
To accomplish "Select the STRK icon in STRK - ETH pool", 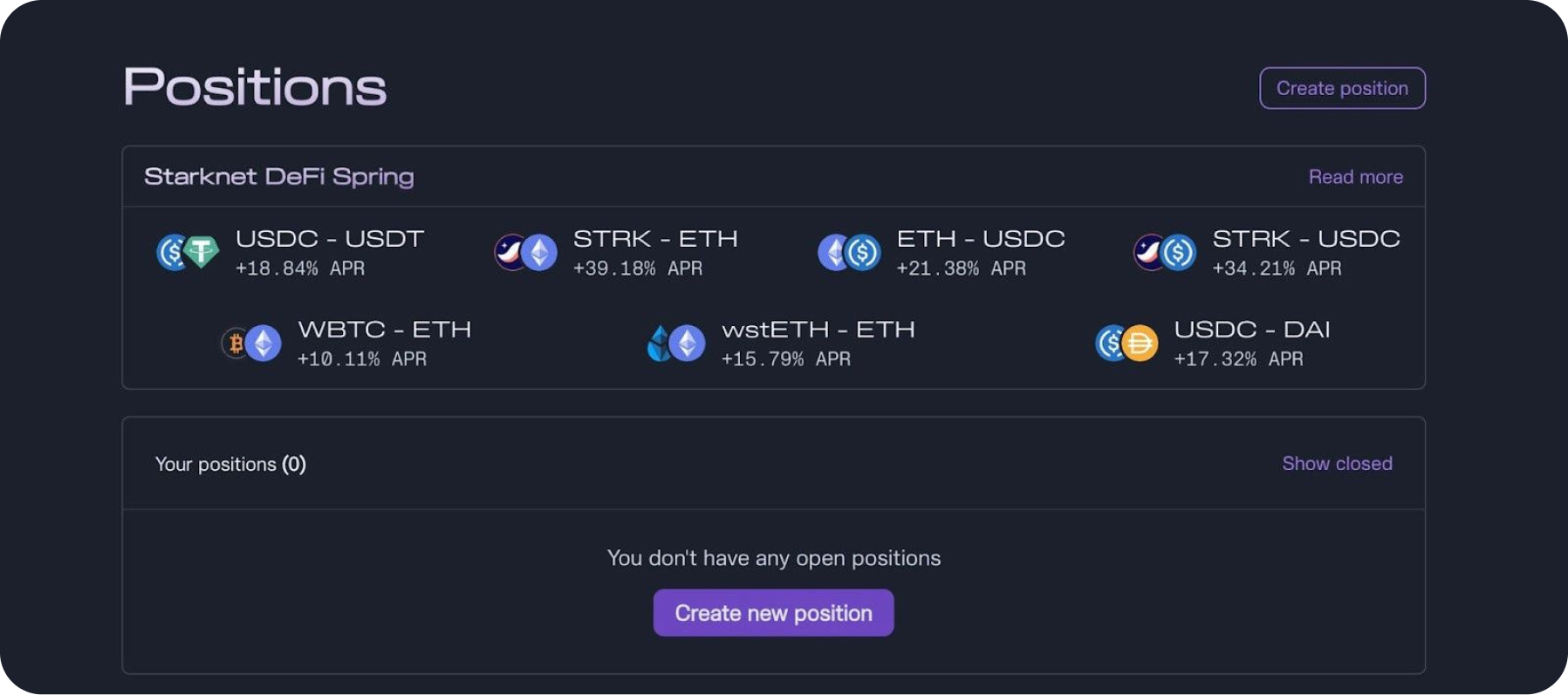I will click(x=510, y=253).
